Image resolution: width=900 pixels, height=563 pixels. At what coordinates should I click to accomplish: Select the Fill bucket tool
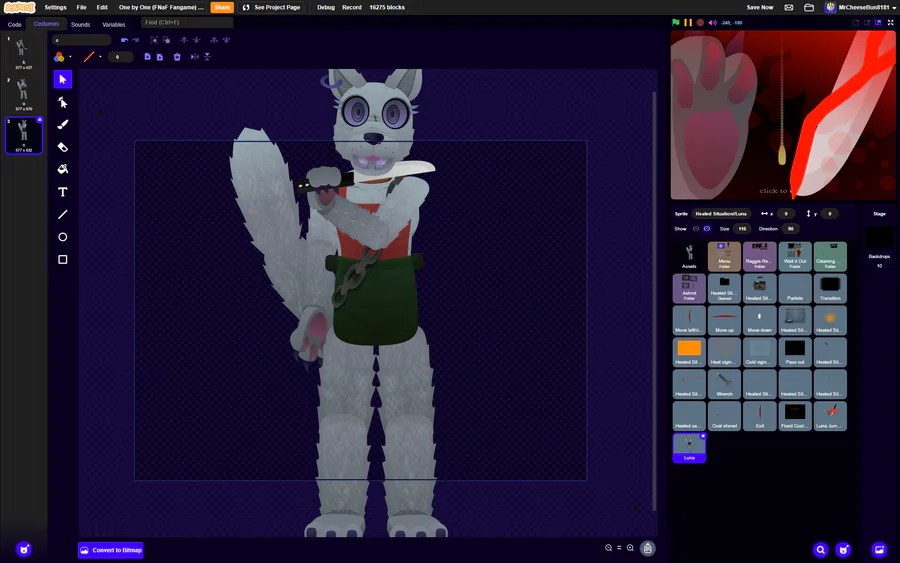[63, 169]
